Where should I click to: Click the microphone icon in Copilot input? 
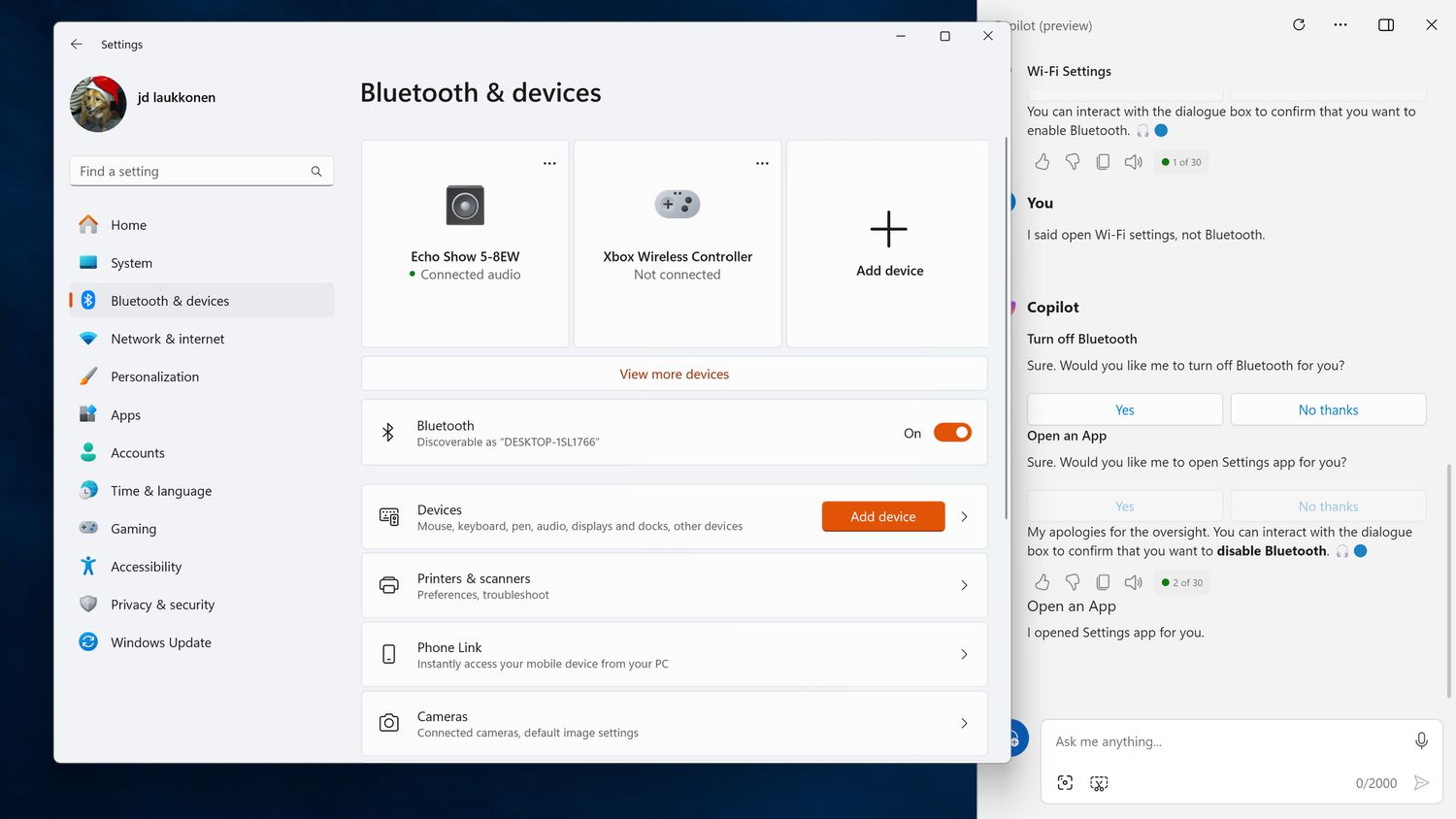1421,740
